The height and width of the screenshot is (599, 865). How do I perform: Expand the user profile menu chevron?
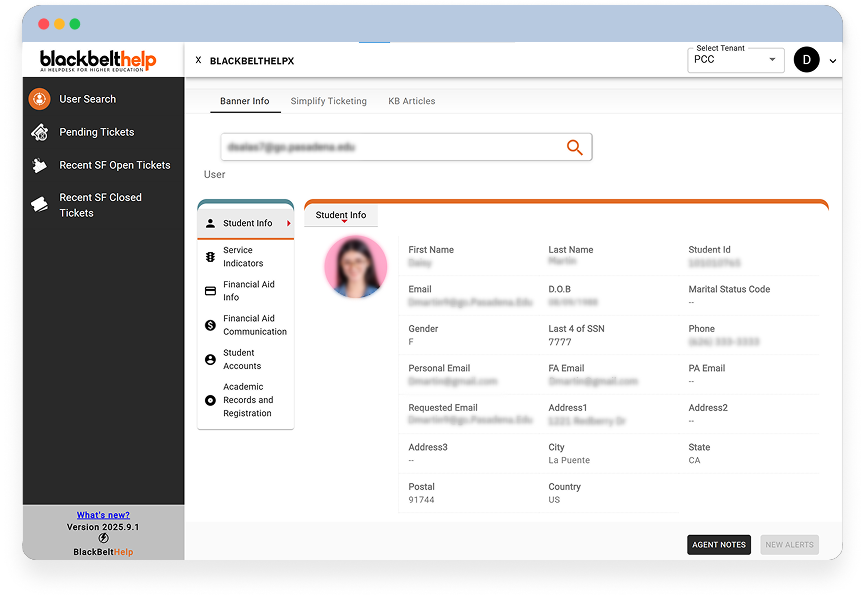[x=833, y=61]
